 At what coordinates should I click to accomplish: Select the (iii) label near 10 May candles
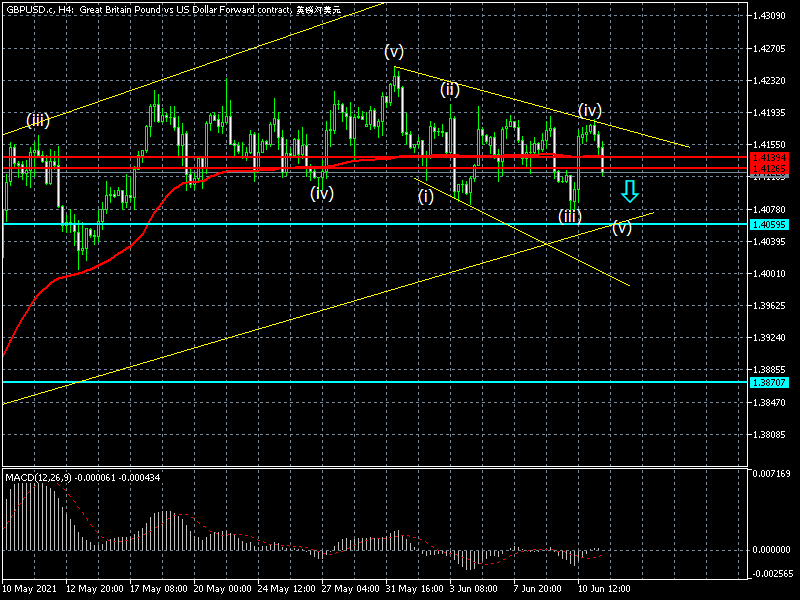(x=39, y=121)
